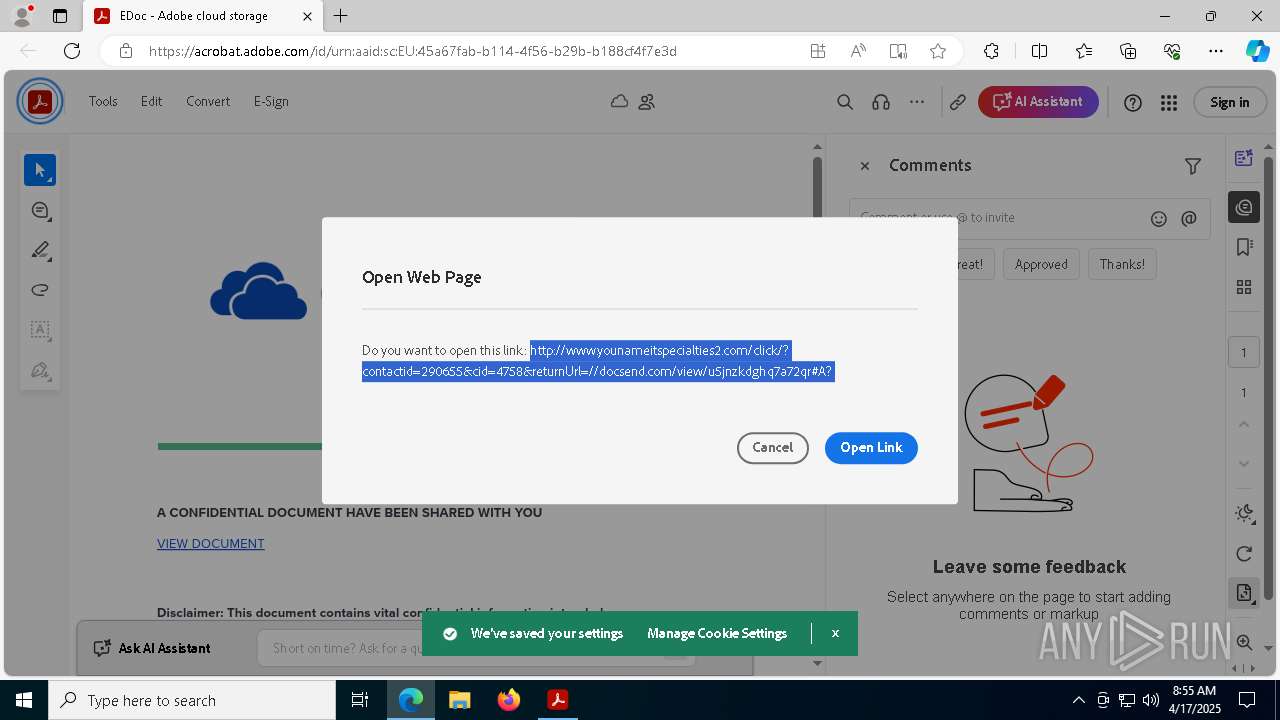Choose the add comment tool
Viewport: 1280px width, 720px height.
[40, 210]
